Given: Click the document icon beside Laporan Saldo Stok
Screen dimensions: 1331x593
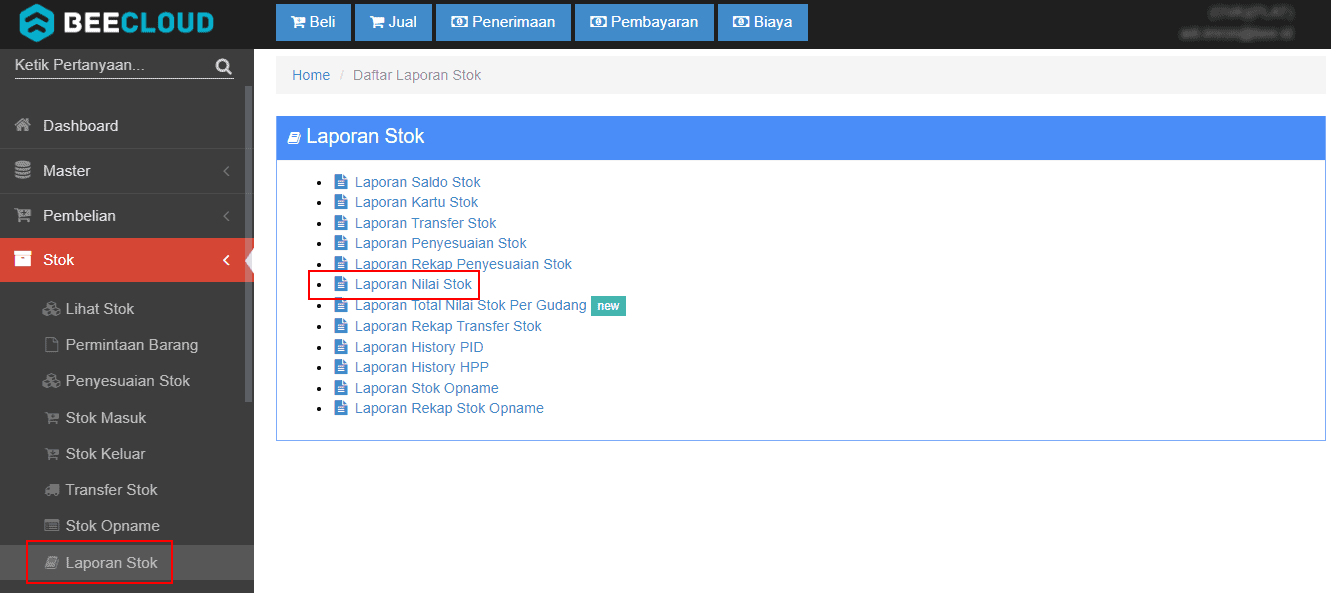Looking at the screenshot, I should (341, 182).
